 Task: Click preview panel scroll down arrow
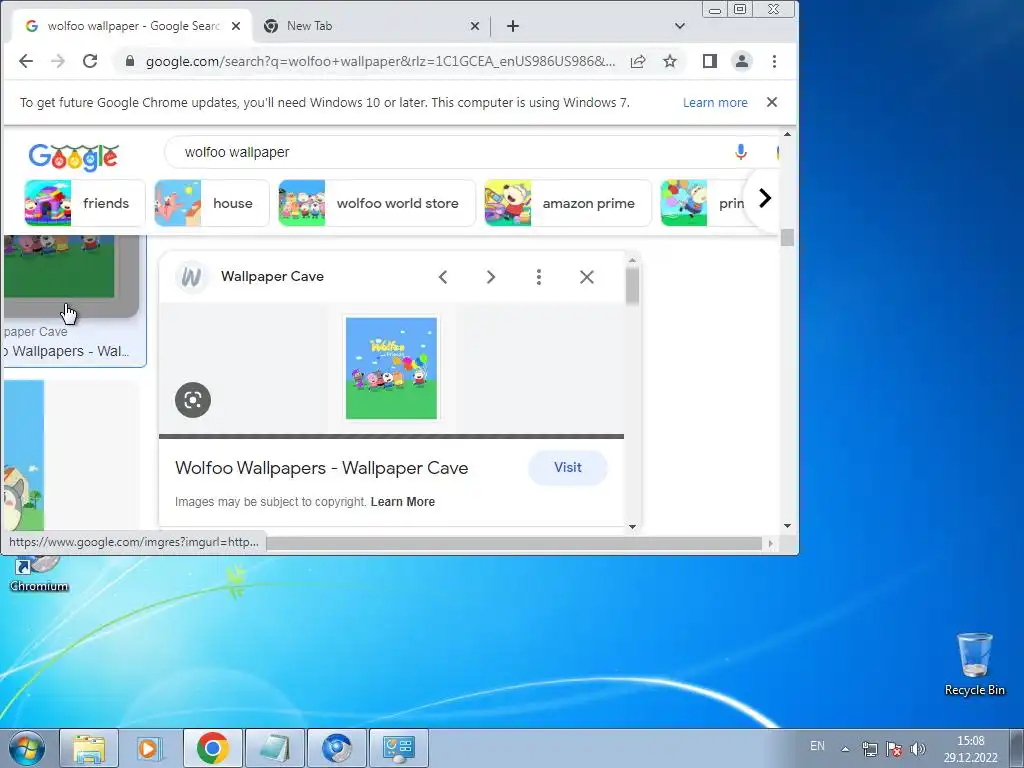coord(632,526)
